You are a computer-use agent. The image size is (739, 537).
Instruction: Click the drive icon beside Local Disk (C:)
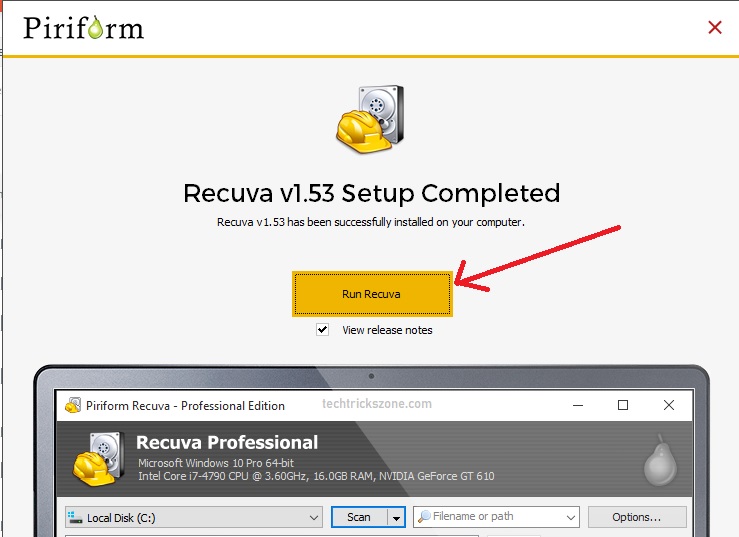(x=75, y=518)
